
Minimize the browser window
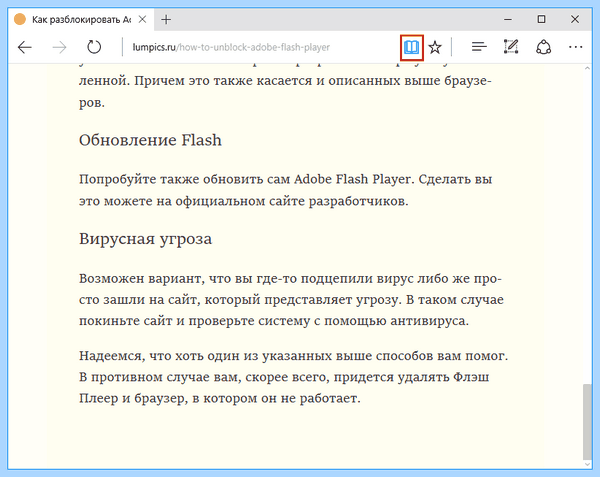coord(508,19)
